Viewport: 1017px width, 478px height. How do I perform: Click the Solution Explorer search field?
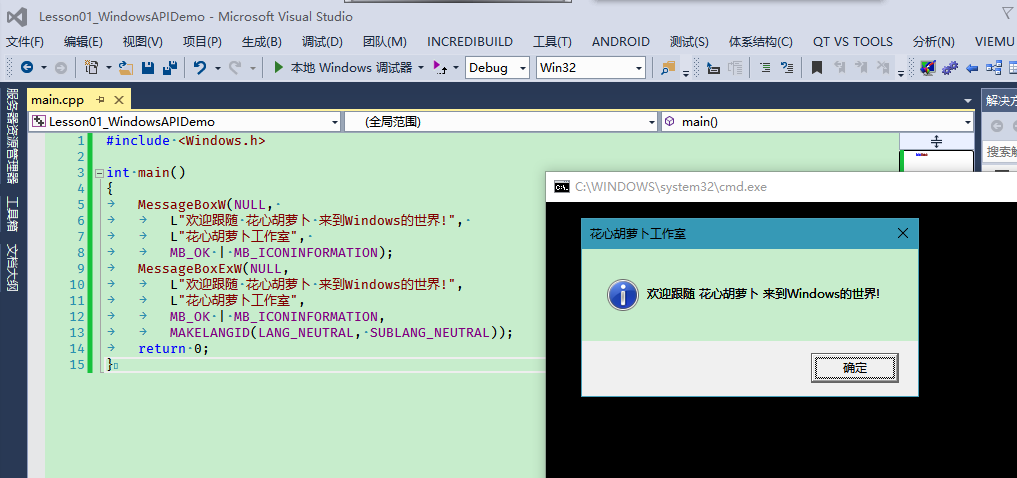pyautogui.click(x=999, y=152)
